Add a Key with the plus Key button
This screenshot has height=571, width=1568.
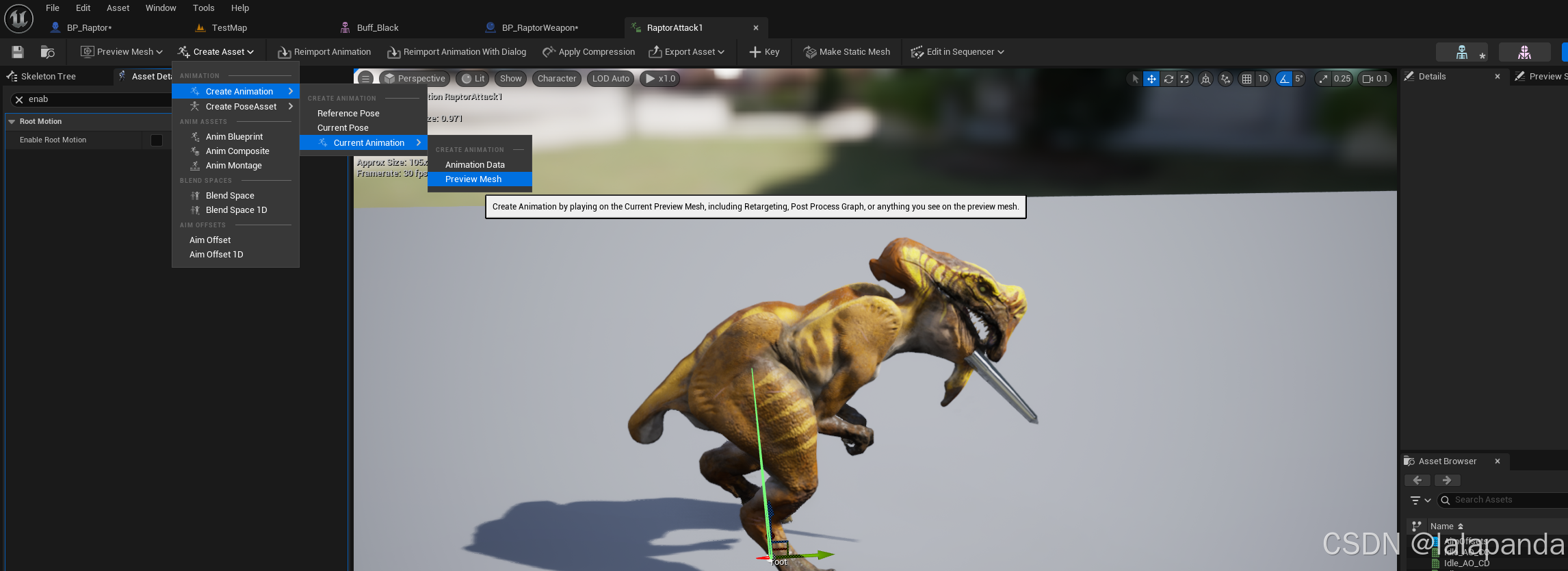click(x=764, y=52)
